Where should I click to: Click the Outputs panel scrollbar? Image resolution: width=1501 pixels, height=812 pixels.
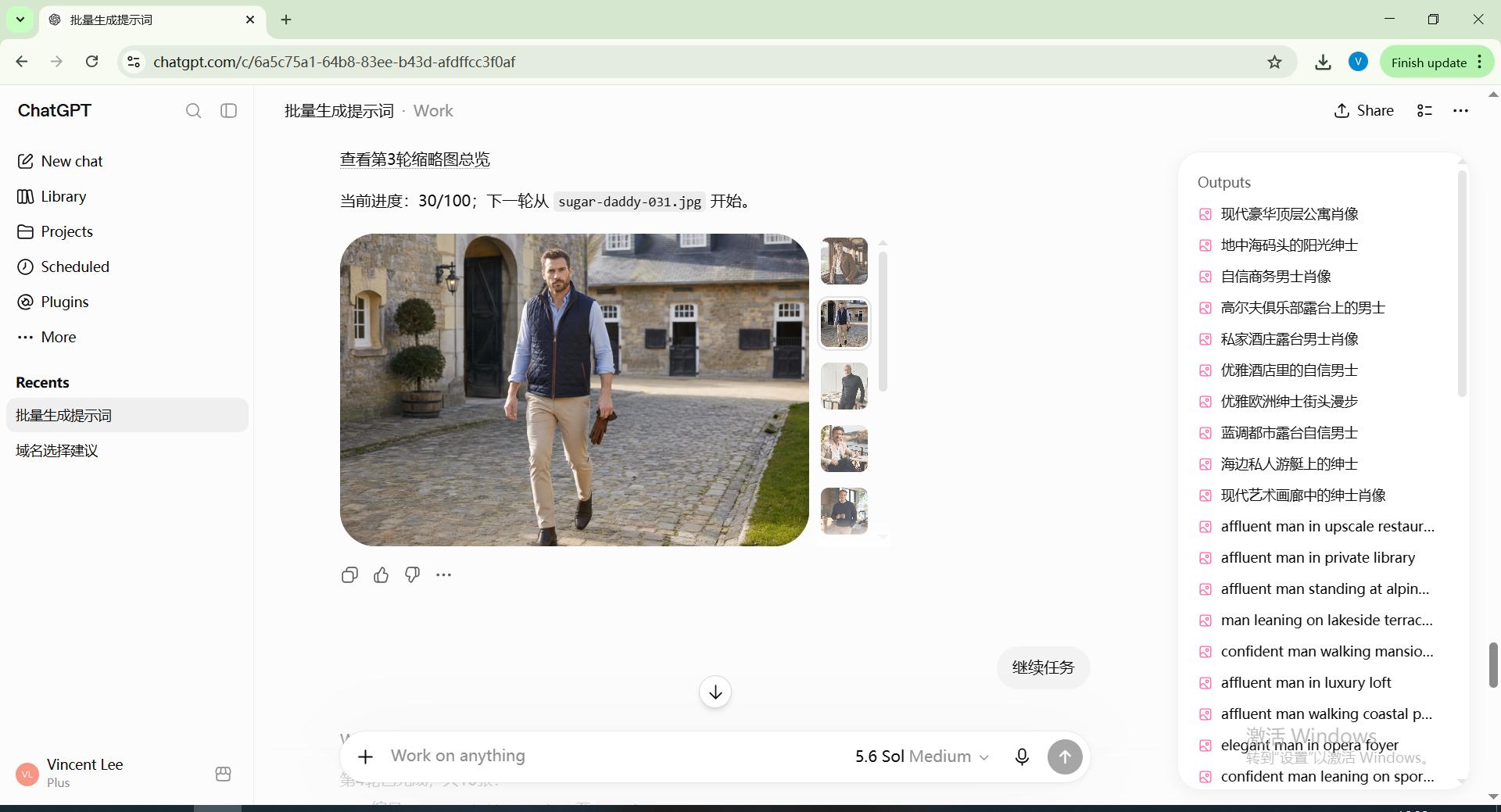click(x=1462, y=283)
